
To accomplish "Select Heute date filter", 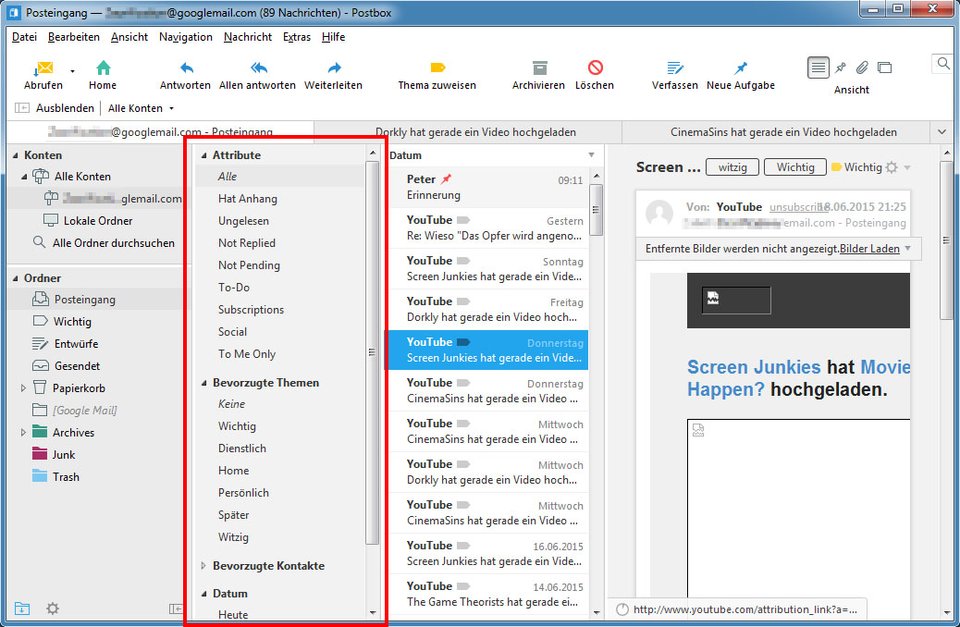I will [233, 614].
